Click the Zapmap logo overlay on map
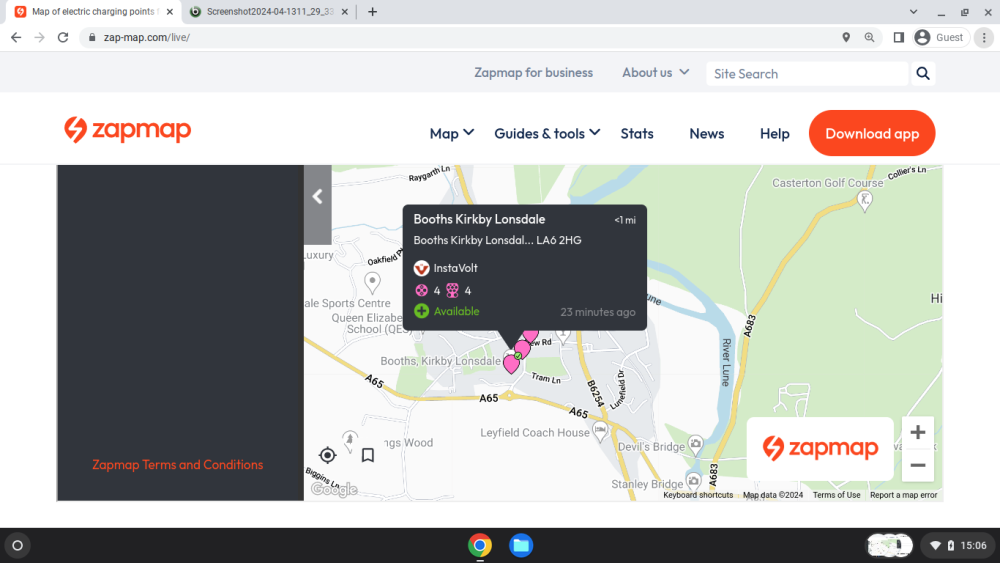This screenshot has width=1000, height=563. tap(820, 449)
